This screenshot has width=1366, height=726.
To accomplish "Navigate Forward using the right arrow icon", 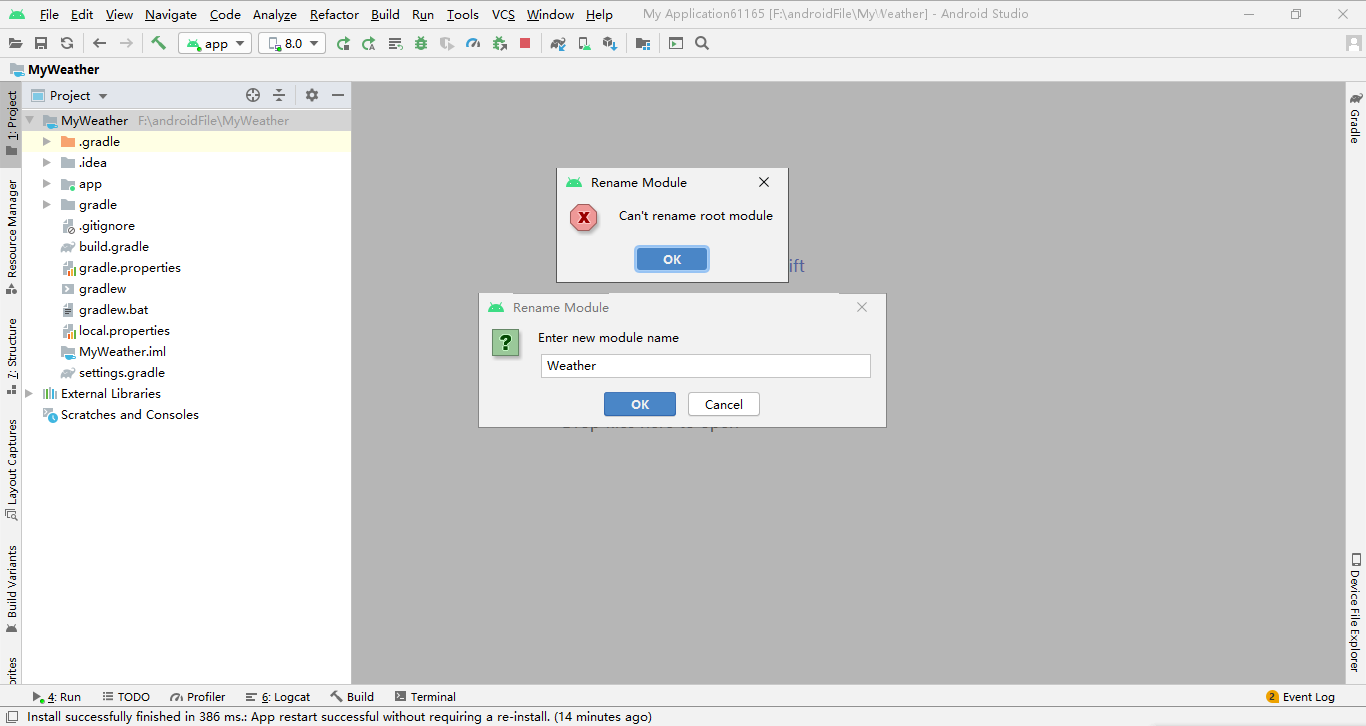I will pyautogui.click(x=126, y=43).
